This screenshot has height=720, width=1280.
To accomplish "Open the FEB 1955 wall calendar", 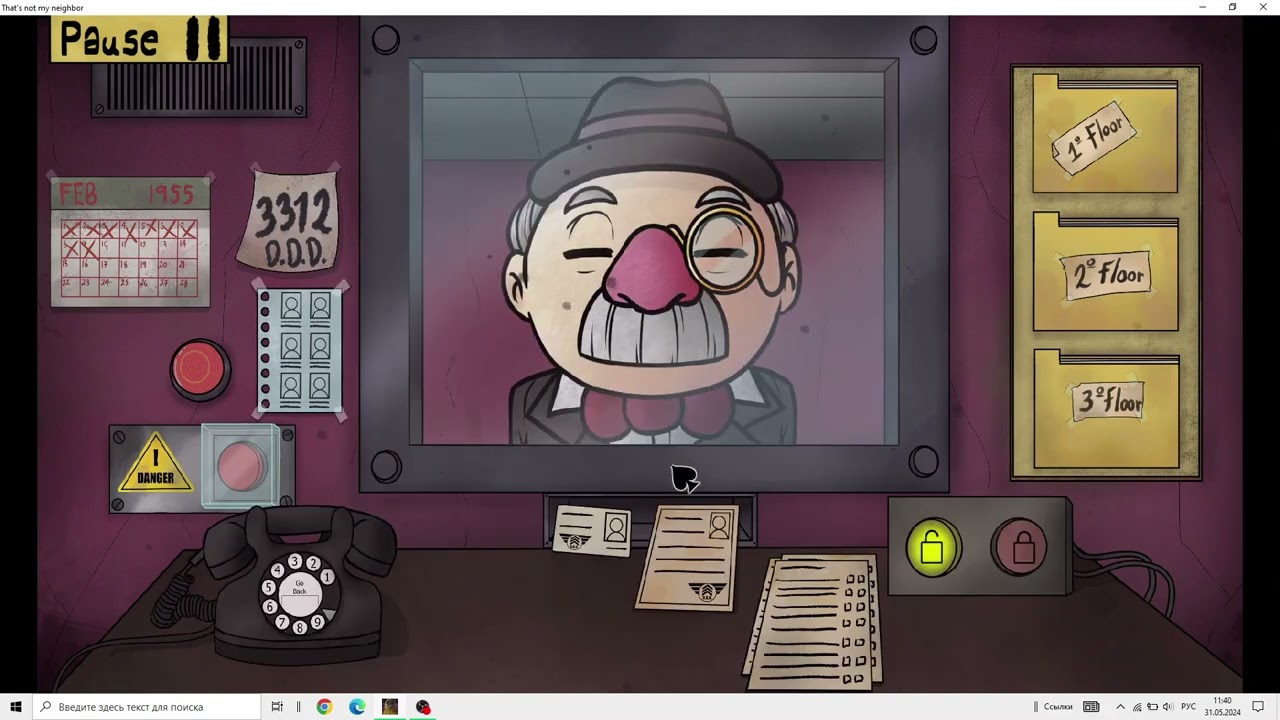I will coord(131,242).
